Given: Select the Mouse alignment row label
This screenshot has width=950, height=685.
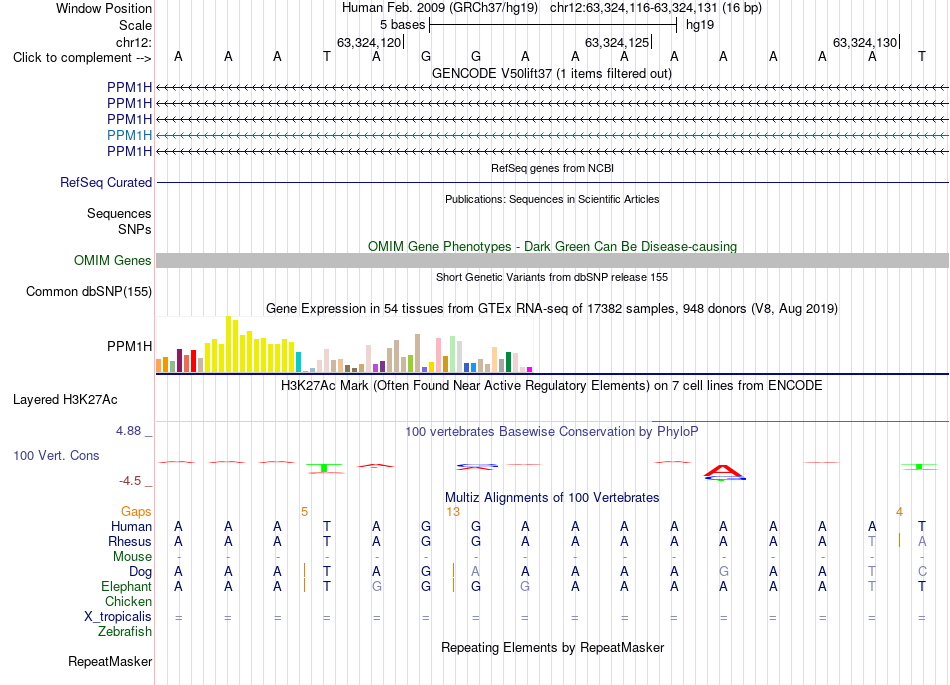Looking at the screenshot, I should pyautogui.click(x=132, y=557).
